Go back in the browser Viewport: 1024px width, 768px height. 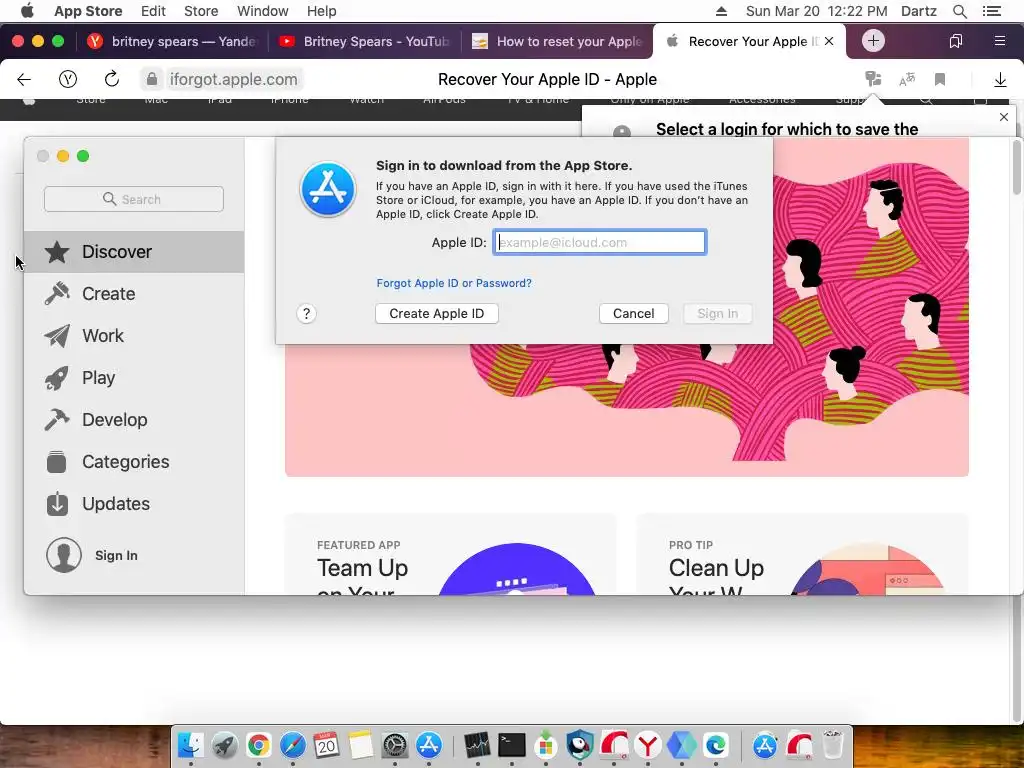[24, 80]
